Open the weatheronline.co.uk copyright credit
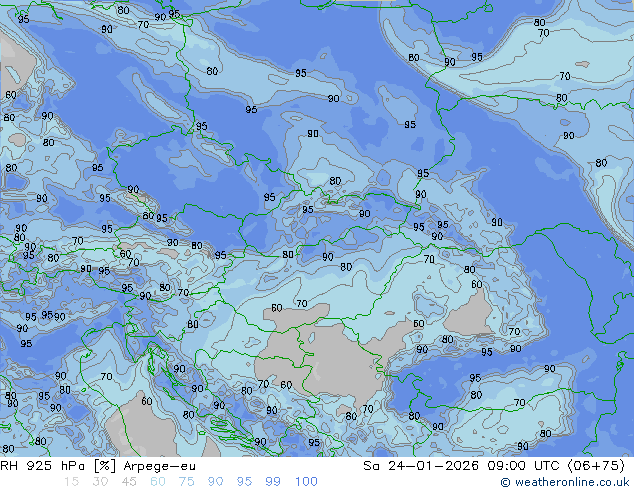The height and width of the screenshot is (490, 634). pyautogui.click(x=564, y=482)
